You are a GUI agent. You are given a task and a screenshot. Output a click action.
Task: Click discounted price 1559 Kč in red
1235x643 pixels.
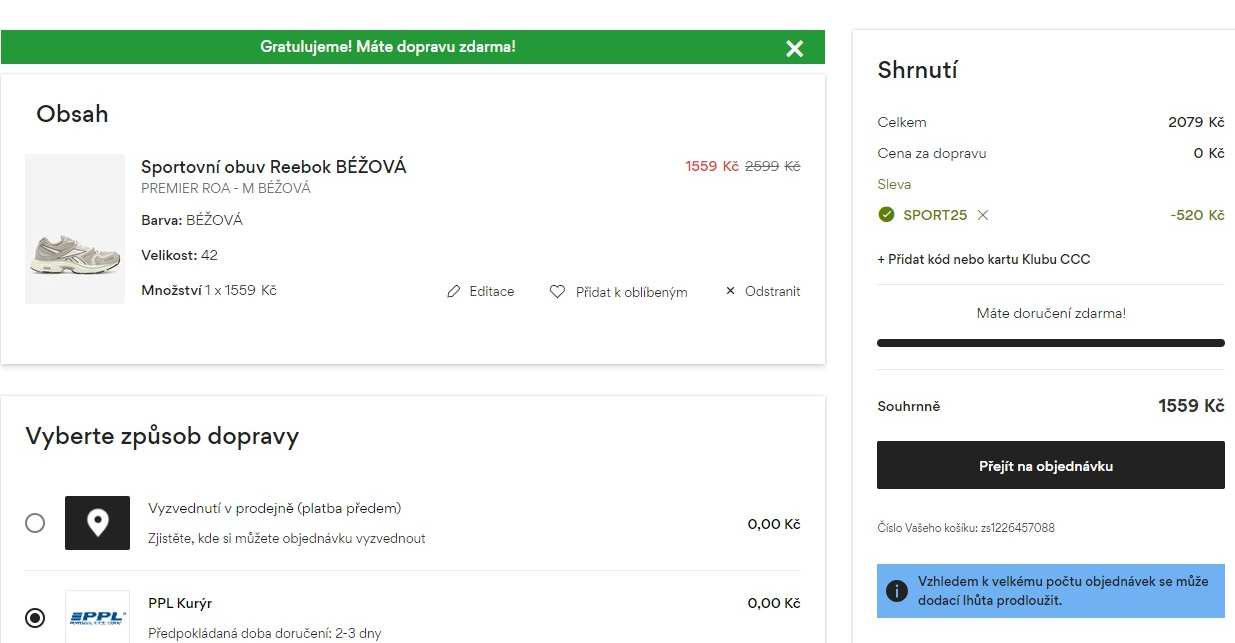point(712,166)
